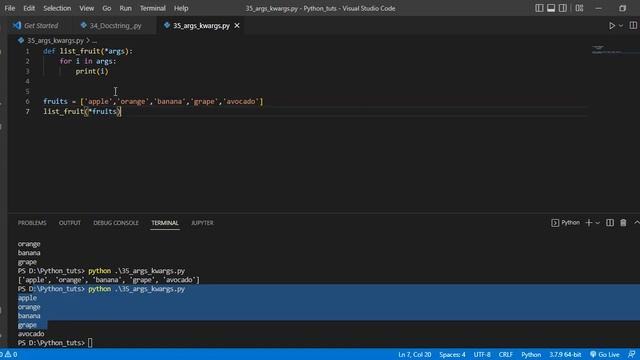The image size is (640, 360).
Task: Click the printed fruits list output line
Action: 109,280
